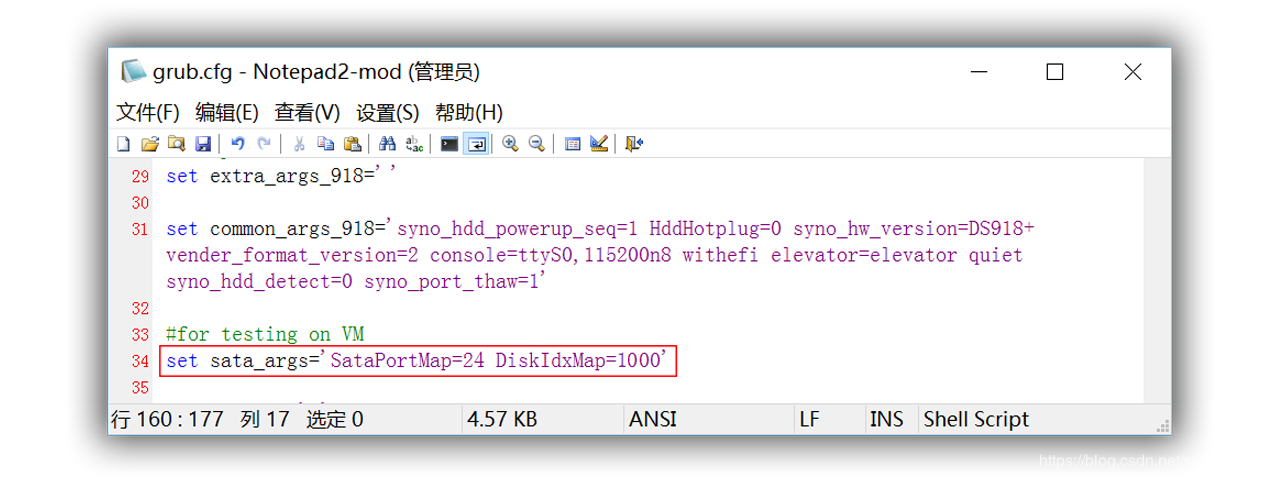Click line number 29 in margin
Image resolution: width=1280 pixels, height=480 pixels.
point(139,177)
